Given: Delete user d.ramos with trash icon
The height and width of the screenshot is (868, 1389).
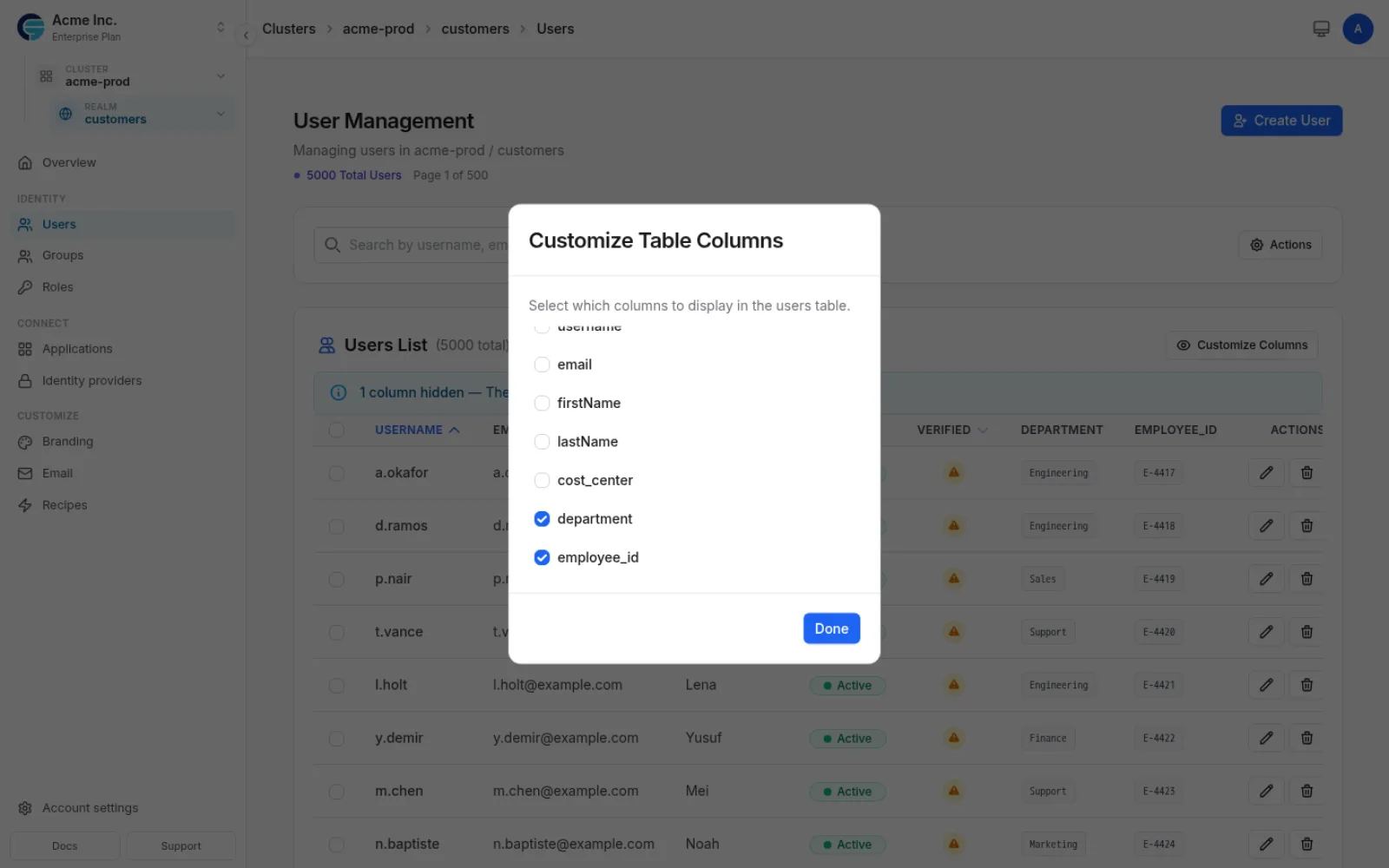Looking at the screenshot, I should 1307,526.
